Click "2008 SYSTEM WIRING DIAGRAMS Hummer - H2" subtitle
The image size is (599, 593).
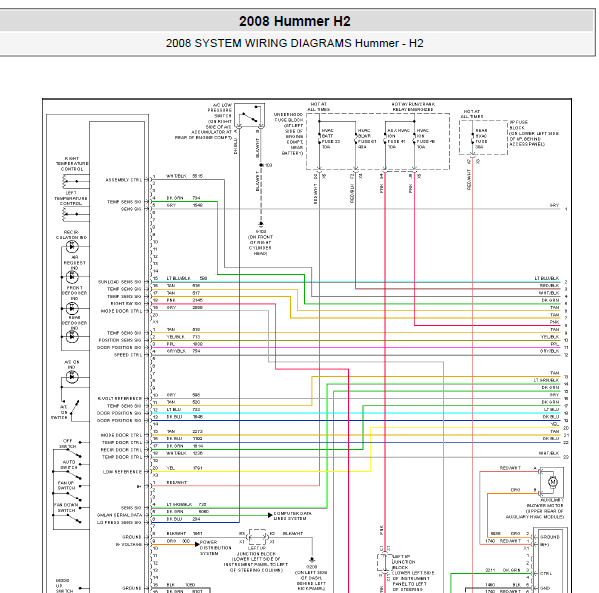295,43
